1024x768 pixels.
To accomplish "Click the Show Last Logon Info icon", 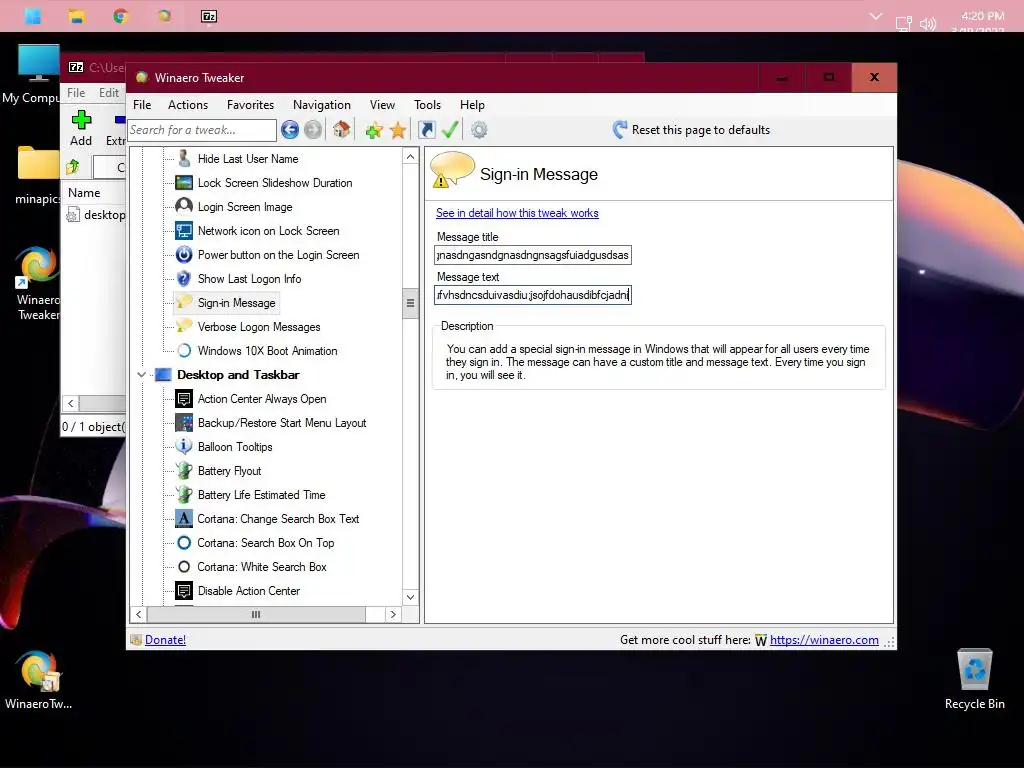I will tap(184, 279).
